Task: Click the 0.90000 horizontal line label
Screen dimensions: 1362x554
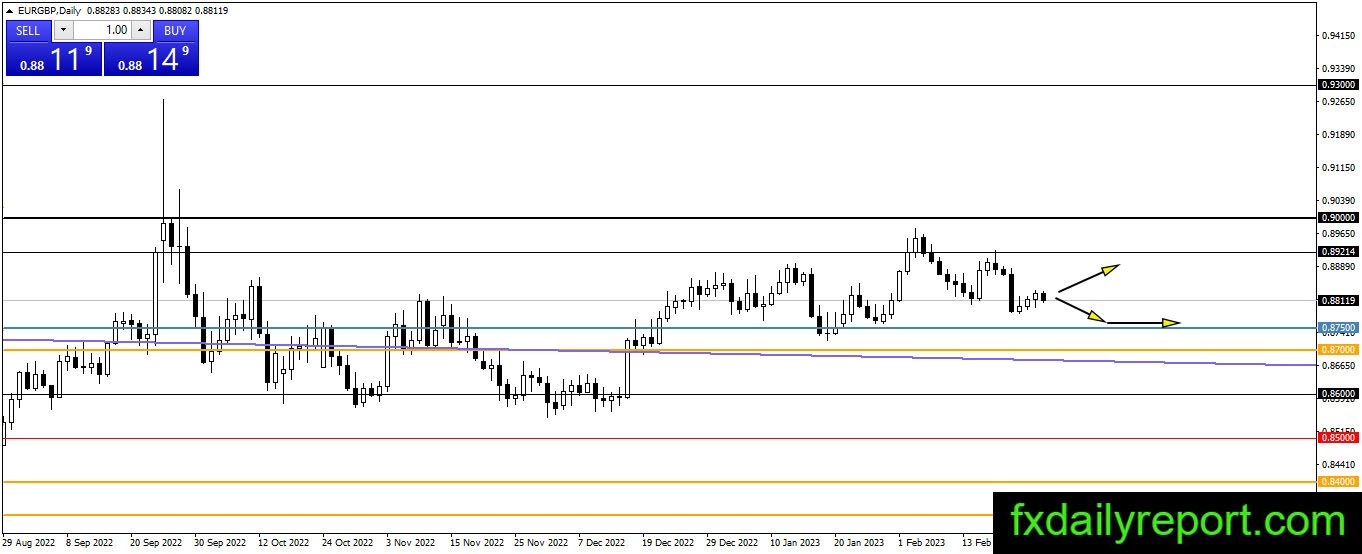Action: coord(1338,217)
